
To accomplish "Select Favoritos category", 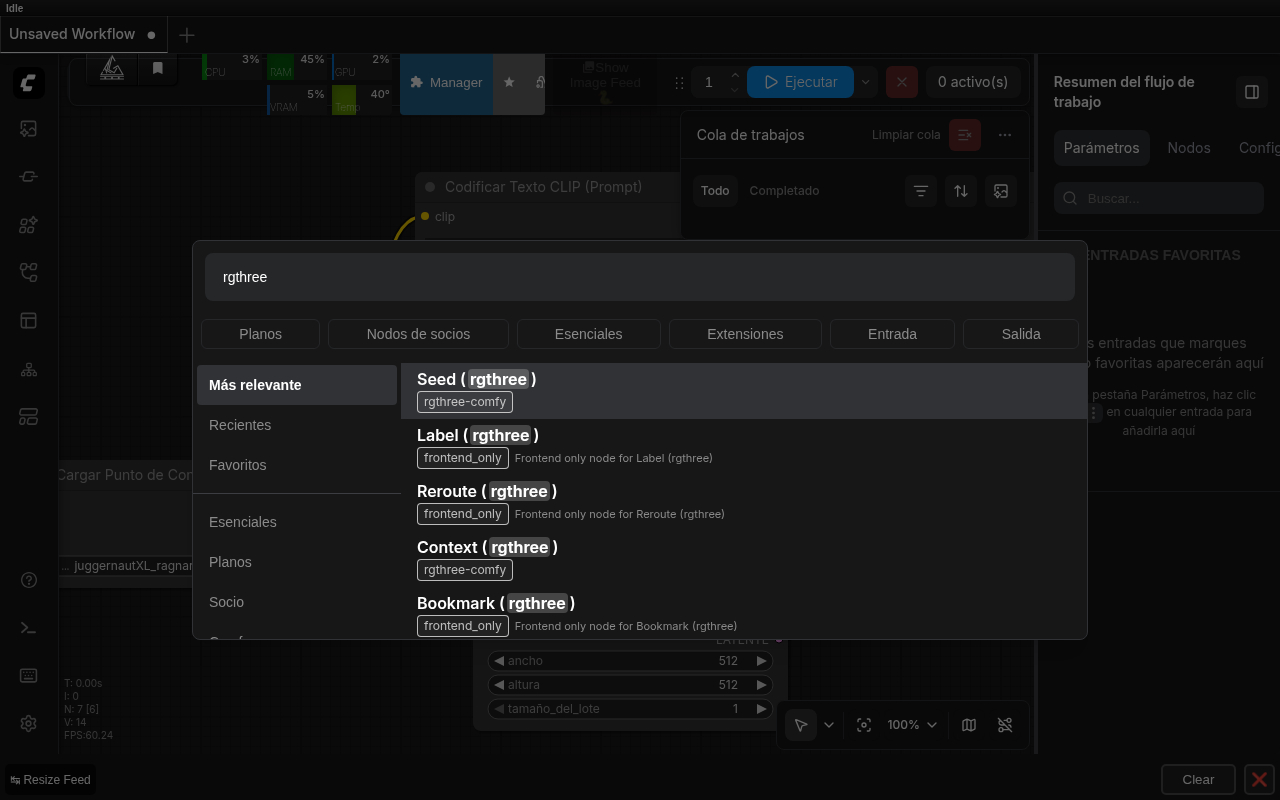I will (x=297, y=465).
